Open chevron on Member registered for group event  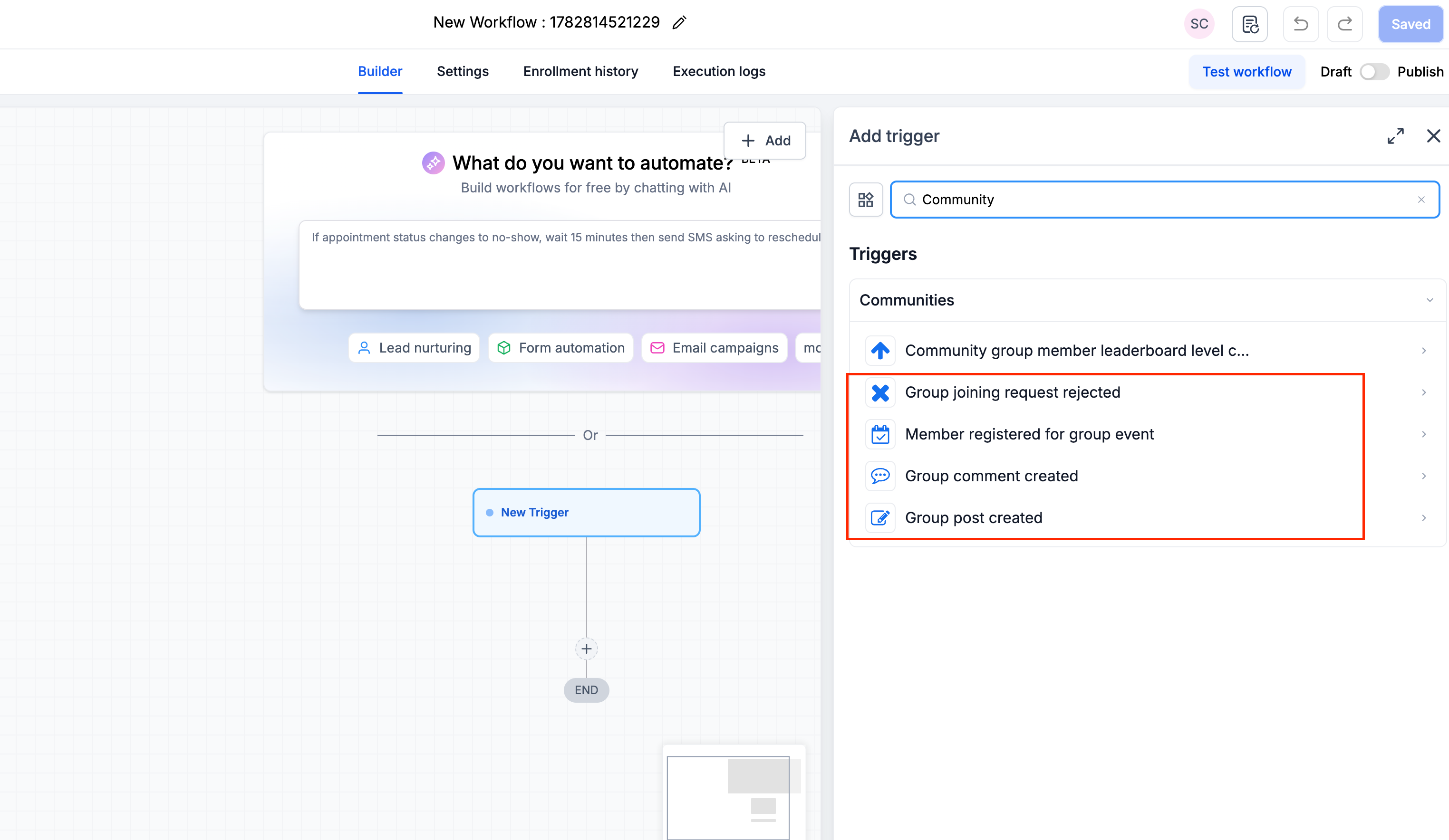1424,434
